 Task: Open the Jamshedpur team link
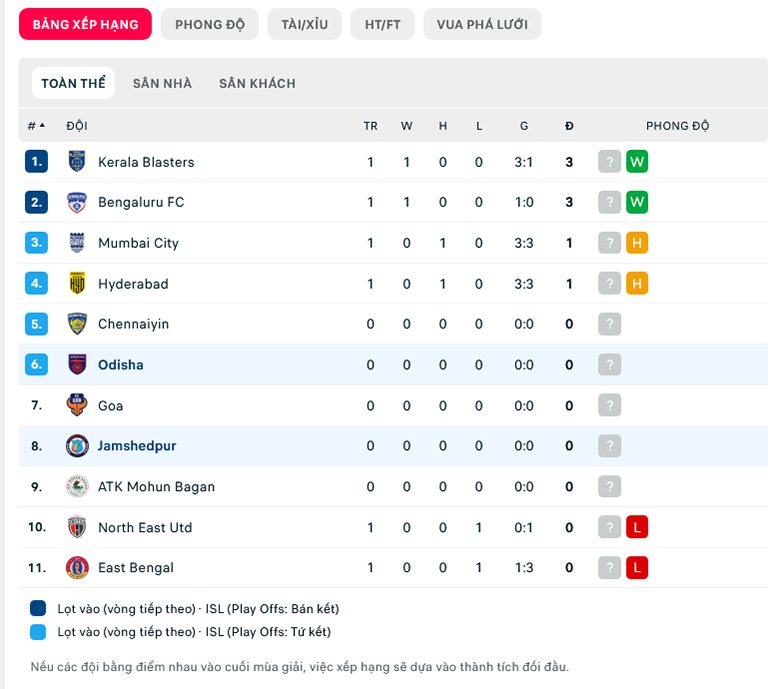tap(137, 446)
